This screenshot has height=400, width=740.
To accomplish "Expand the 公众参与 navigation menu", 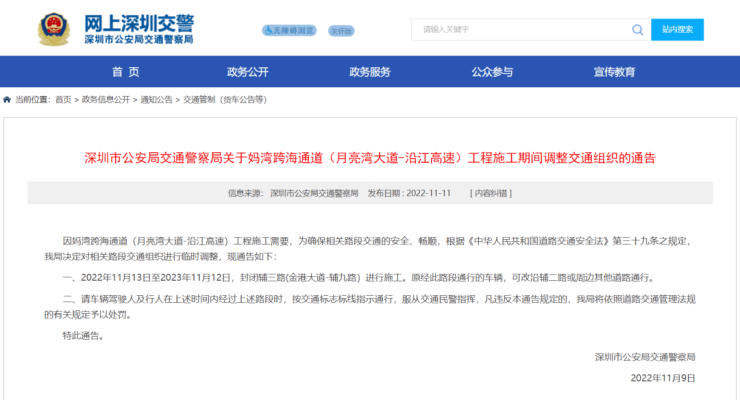I will (492, 72).
